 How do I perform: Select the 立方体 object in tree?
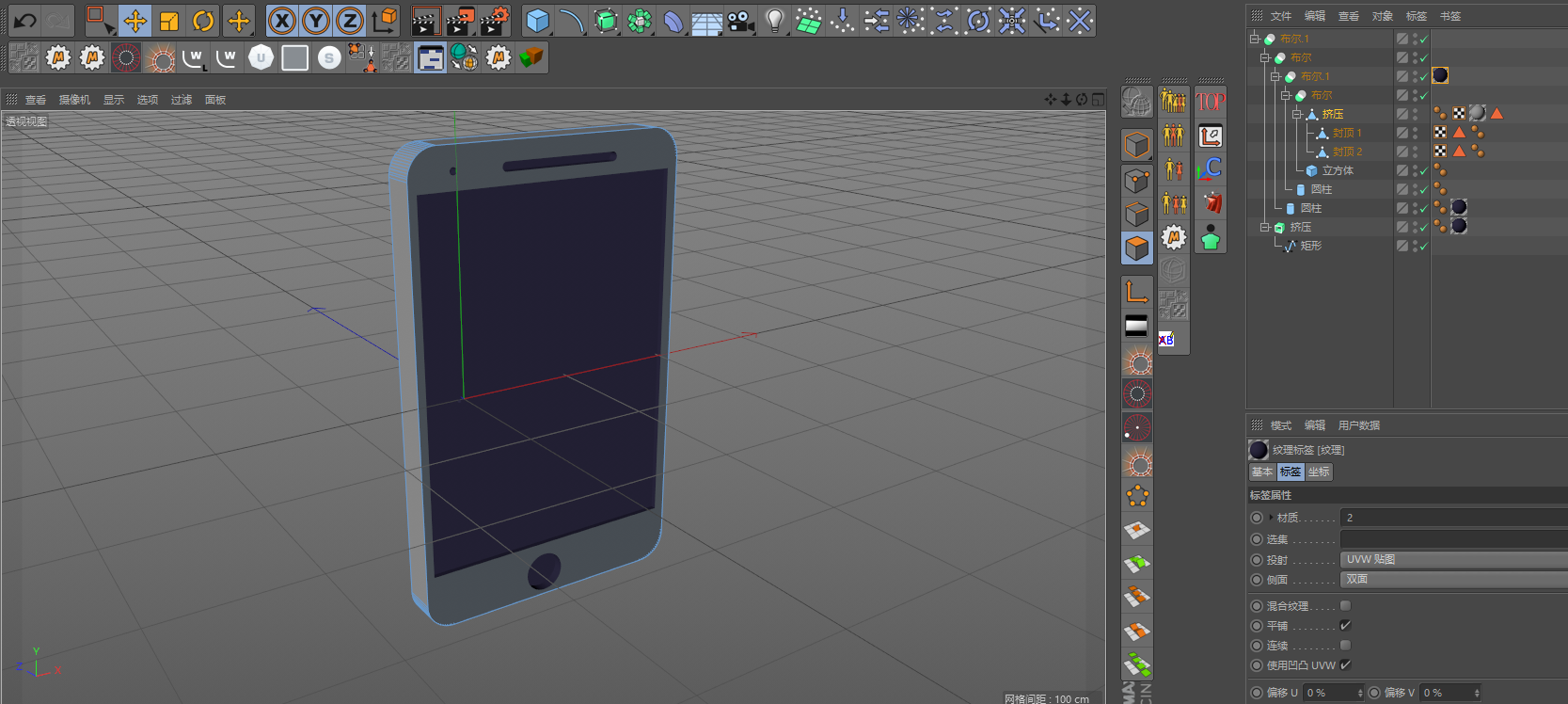point(1338,170)
